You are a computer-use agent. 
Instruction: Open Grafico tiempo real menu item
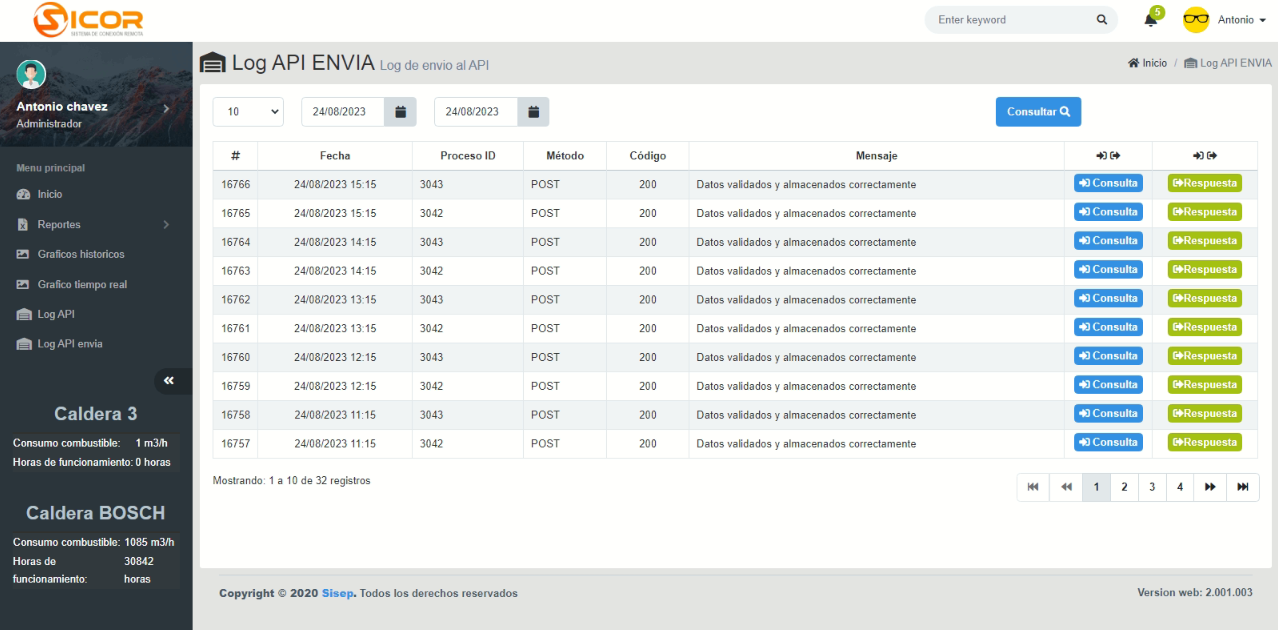pos(82,285)
